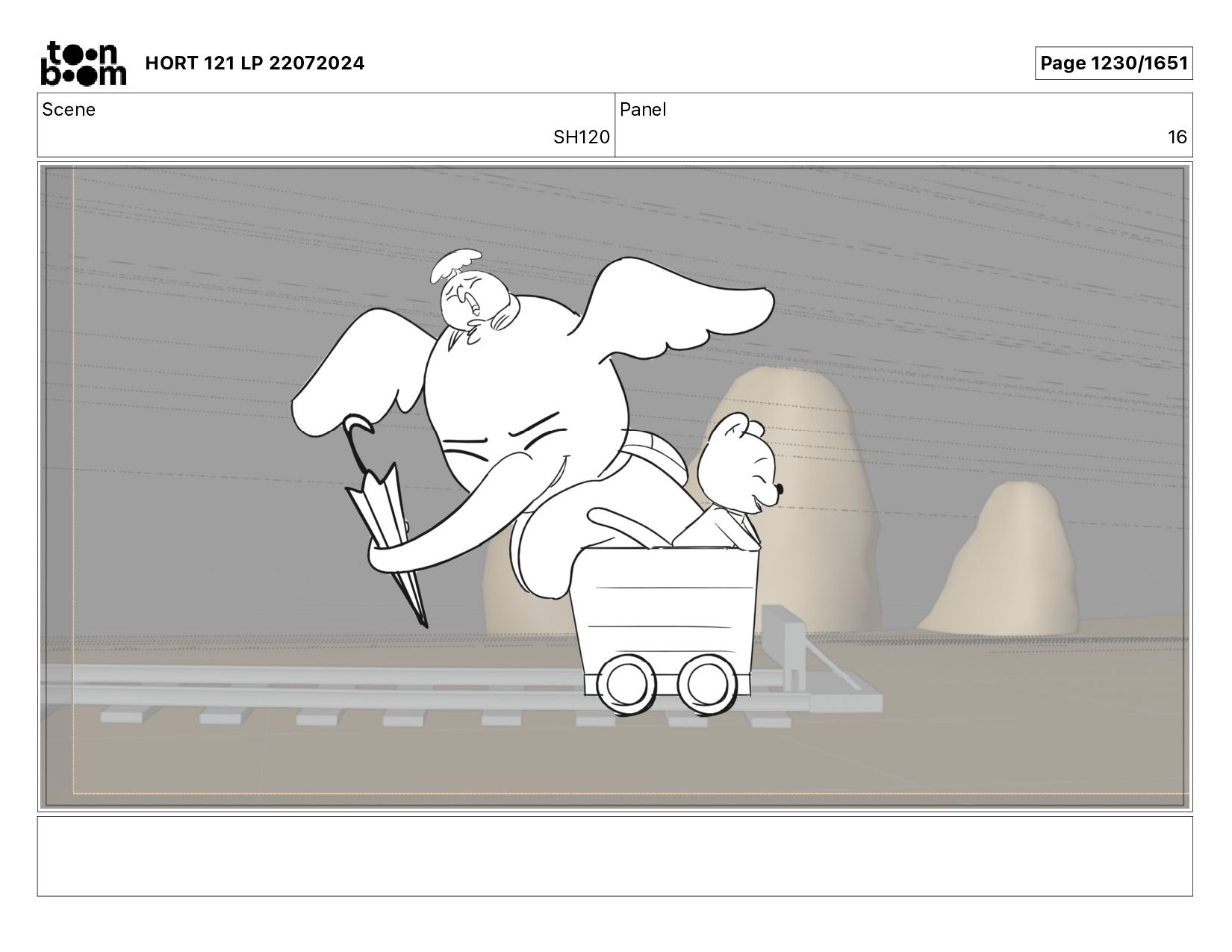Select the Panel label
The height and width of the screenshot is (952, 1232).
coord(643,110)
